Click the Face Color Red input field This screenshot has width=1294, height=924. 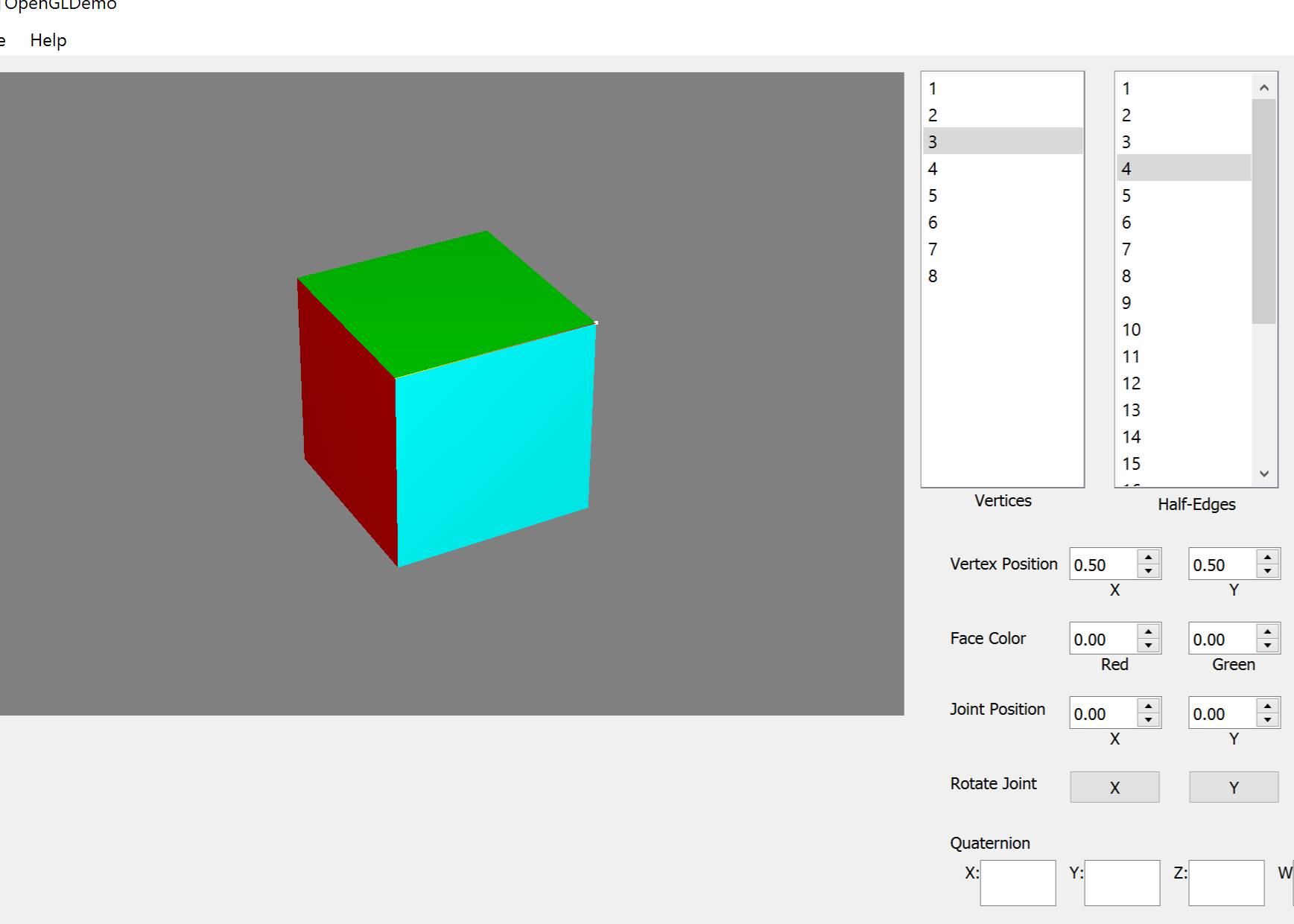1103,640
